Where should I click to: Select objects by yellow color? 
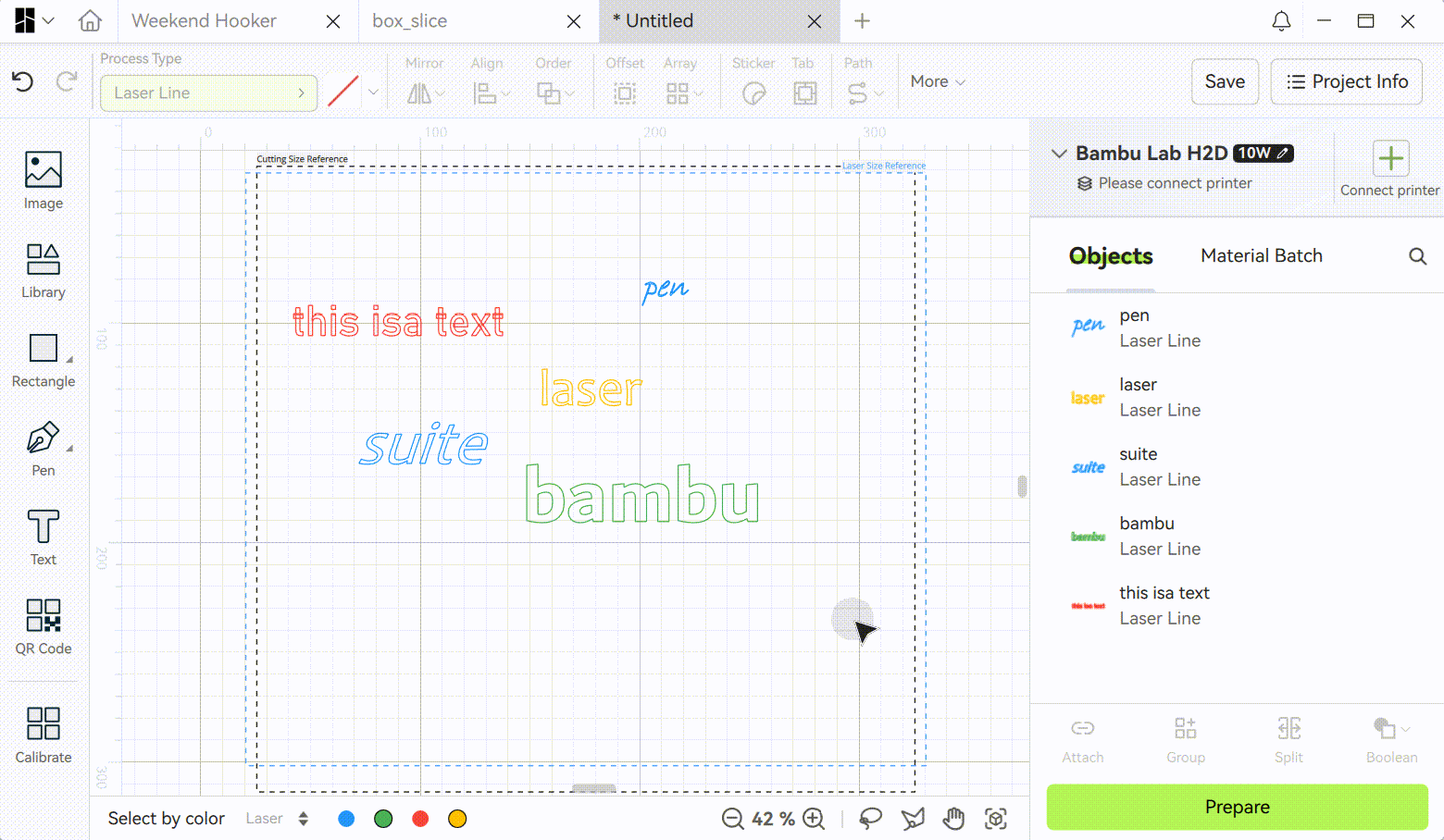[x=457, y=819]
